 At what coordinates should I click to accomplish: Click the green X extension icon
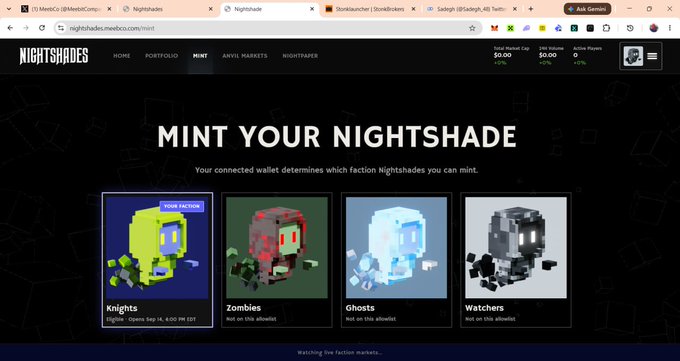pos(510,28)
